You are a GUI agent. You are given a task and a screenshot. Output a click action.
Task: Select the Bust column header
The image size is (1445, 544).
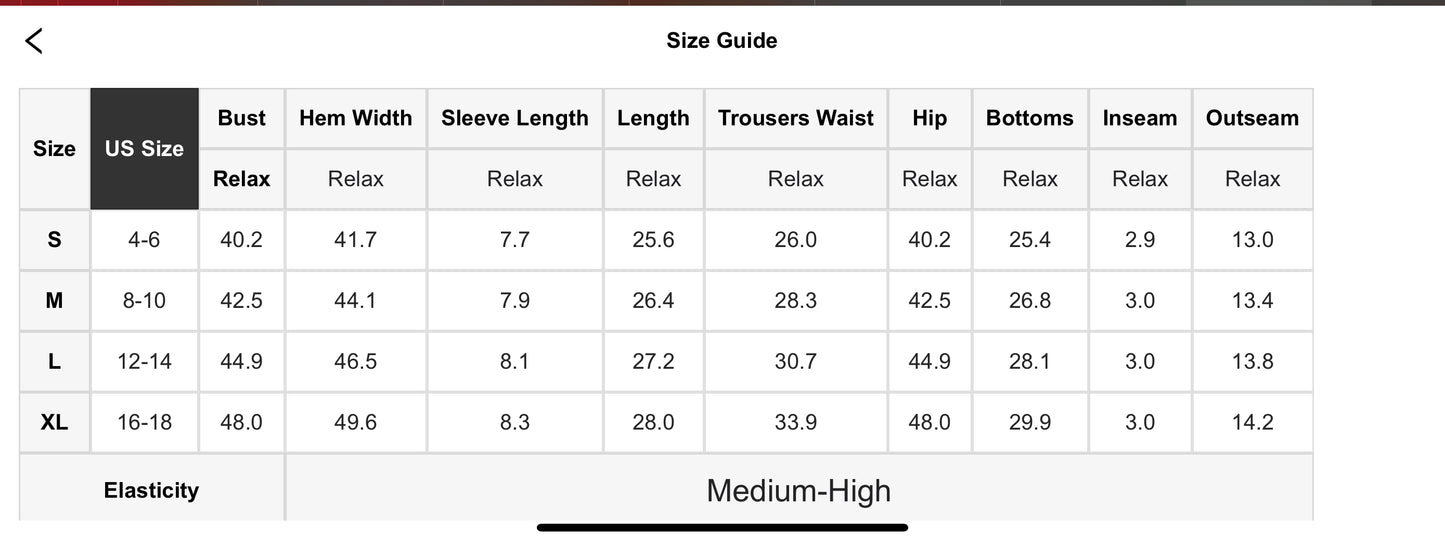pyautogui.click(x=242, y=118)
